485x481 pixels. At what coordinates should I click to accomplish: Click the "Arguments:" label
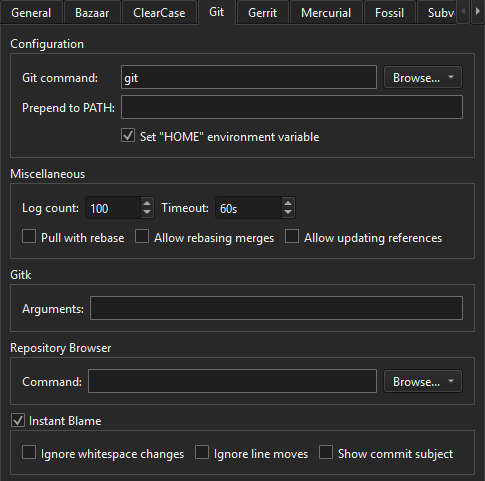pos(53,309)
